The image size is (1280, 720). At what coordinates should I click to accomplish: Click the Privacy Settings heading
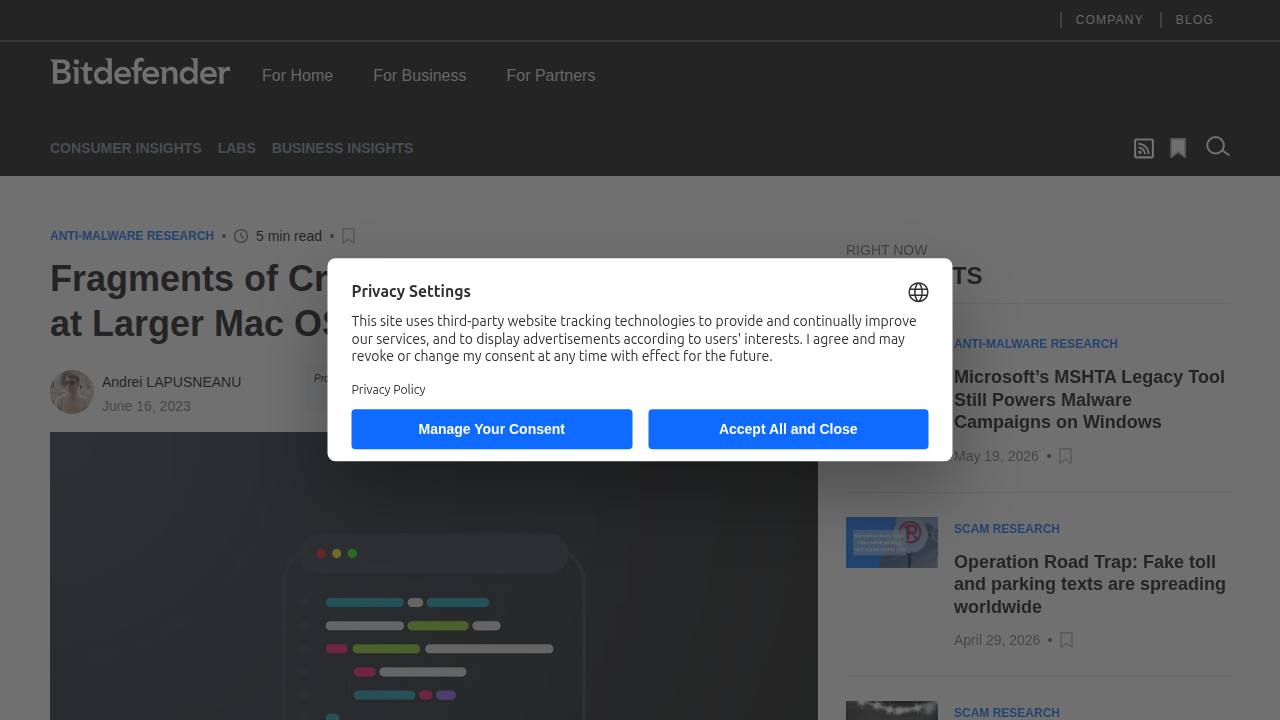(x=411, y=291)
